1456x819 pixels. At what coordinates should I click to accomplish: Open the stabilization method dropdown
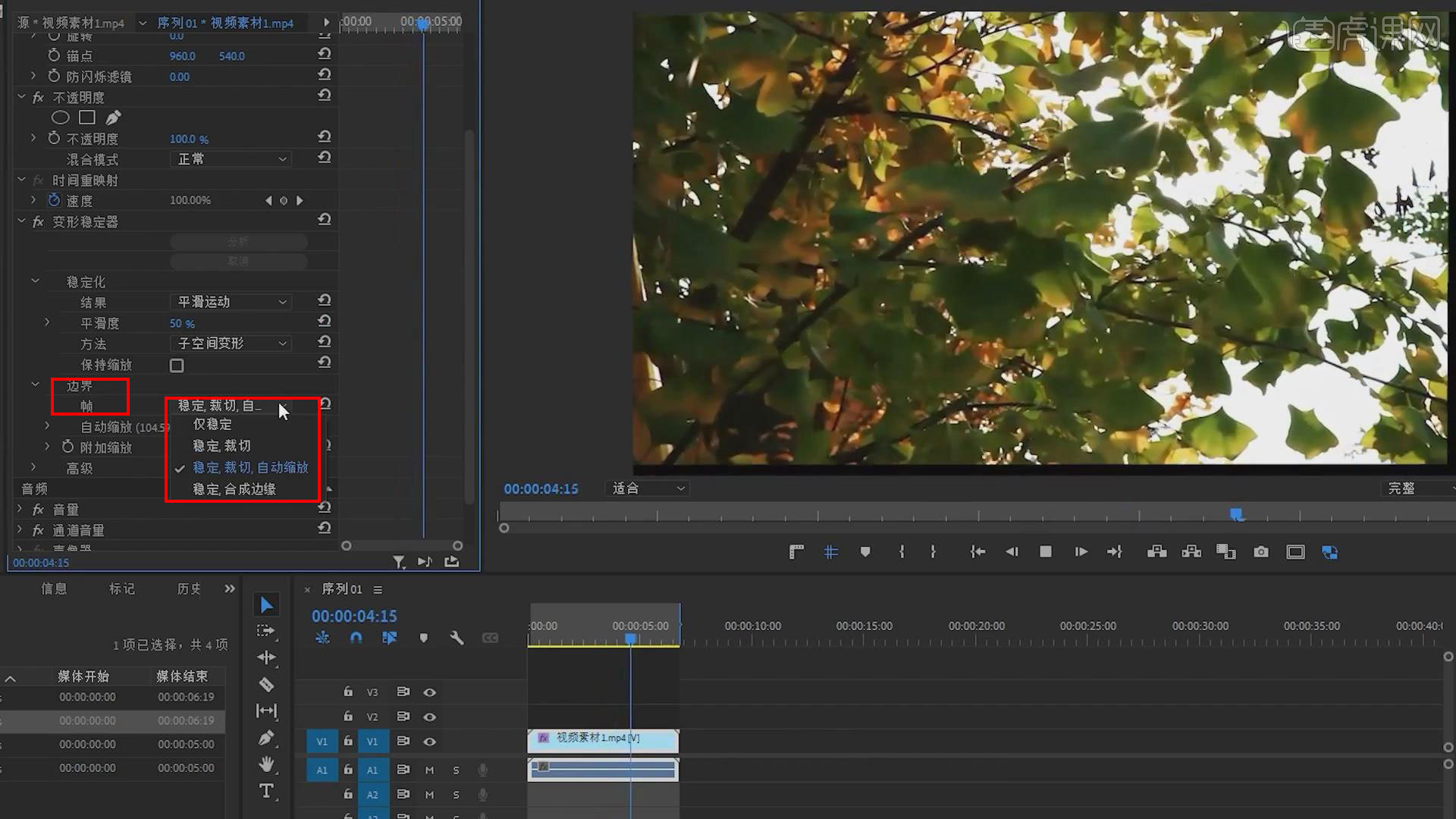point(231,344)
